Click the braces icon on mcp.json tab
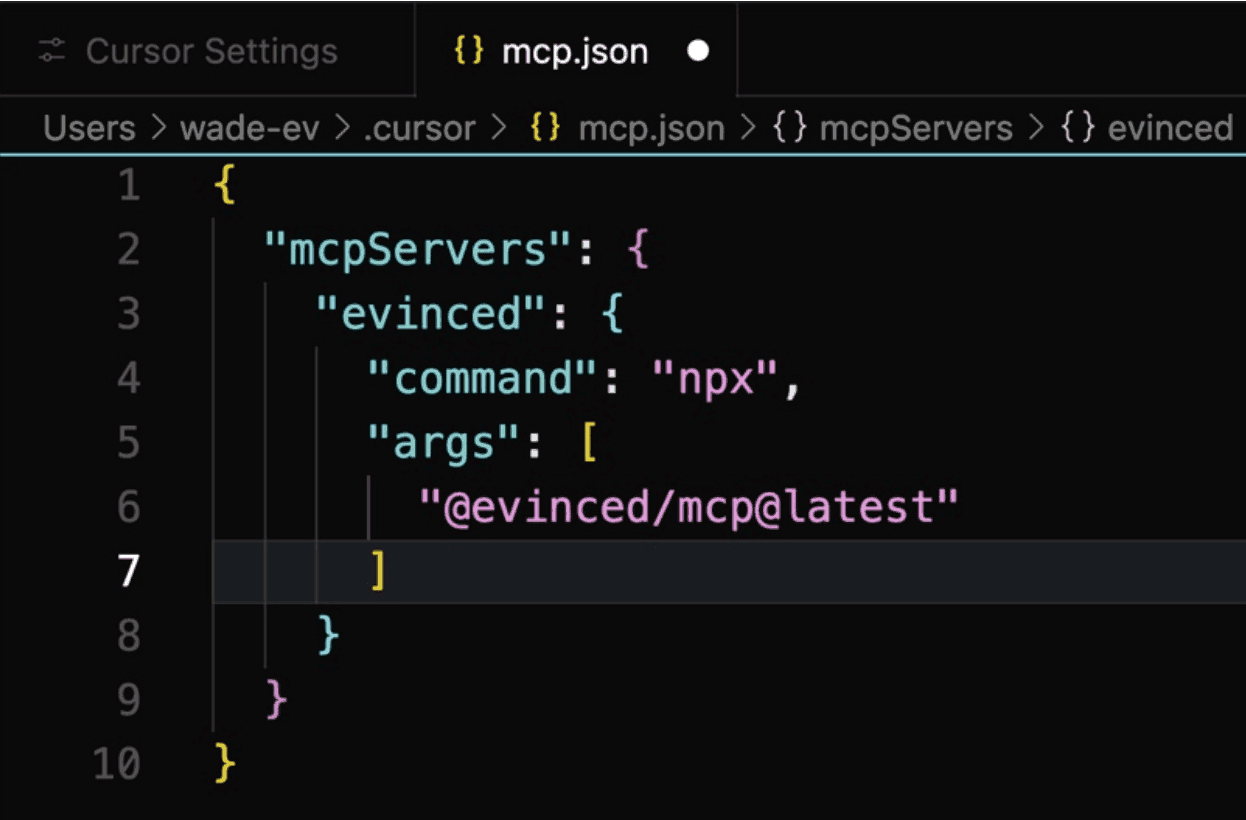The height and width of the screenshot is (820, 1246). tap(467, 50)
